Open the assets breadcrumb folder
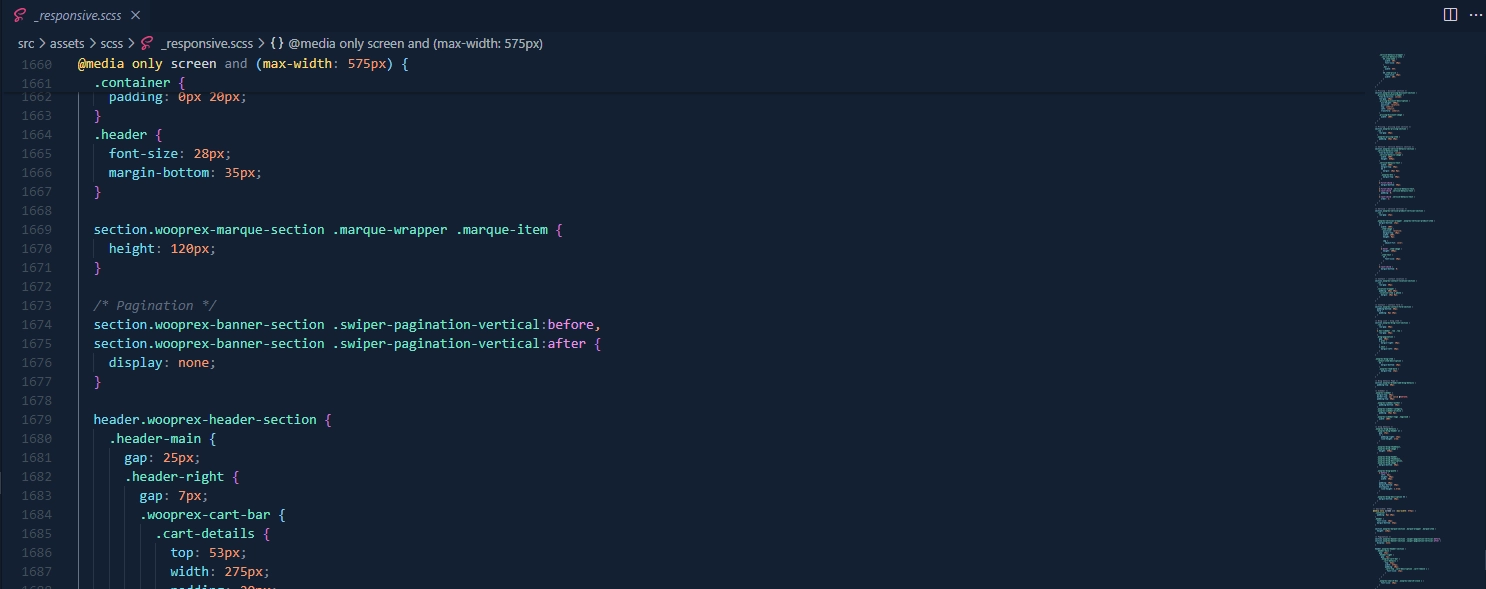 67,43
